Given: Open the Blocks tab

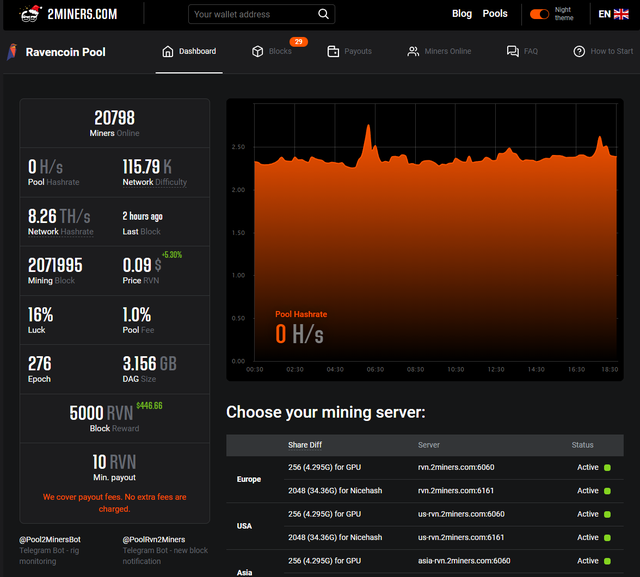Looking at the screenshot, I should pyautogui.click(x=272, y=51).
